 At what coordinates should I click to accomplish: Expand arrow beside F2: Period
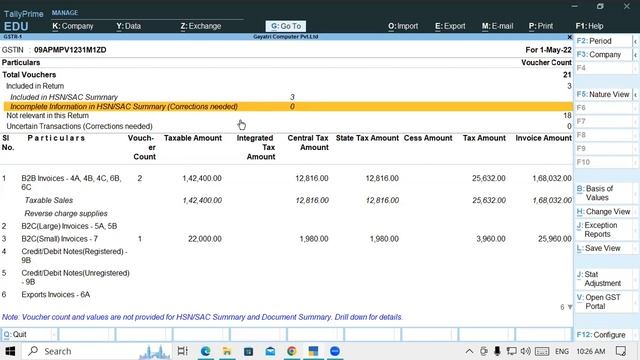click(636, 41)
